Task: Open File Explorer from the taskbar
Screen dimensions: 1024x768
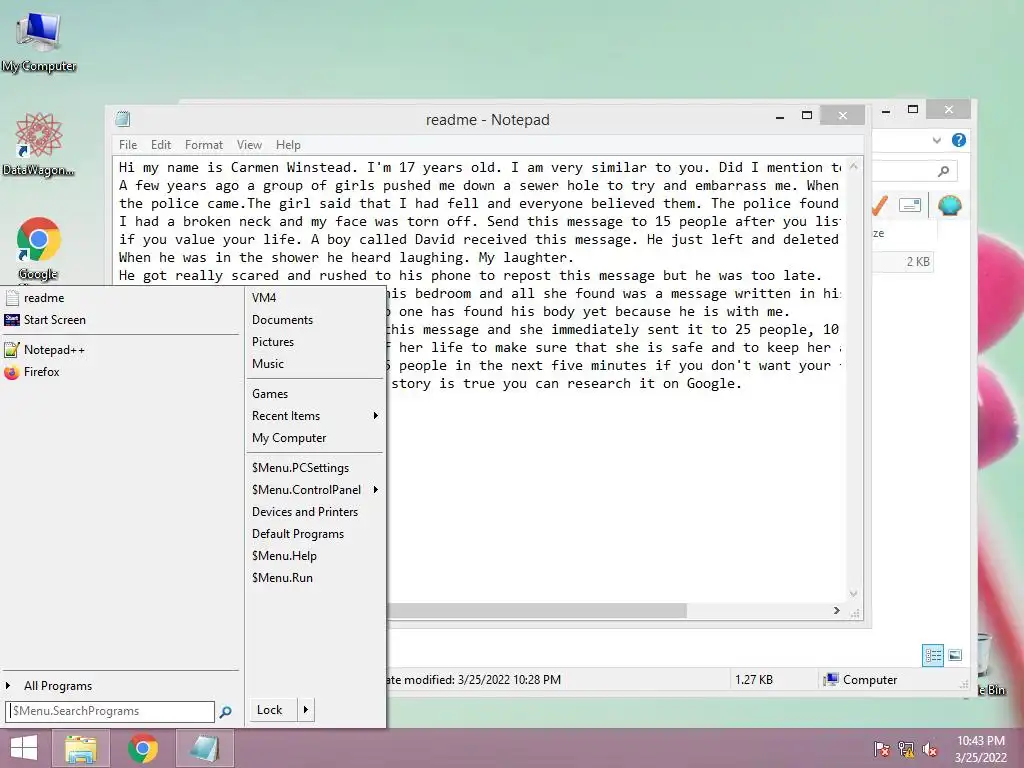Action: (81, 748)
